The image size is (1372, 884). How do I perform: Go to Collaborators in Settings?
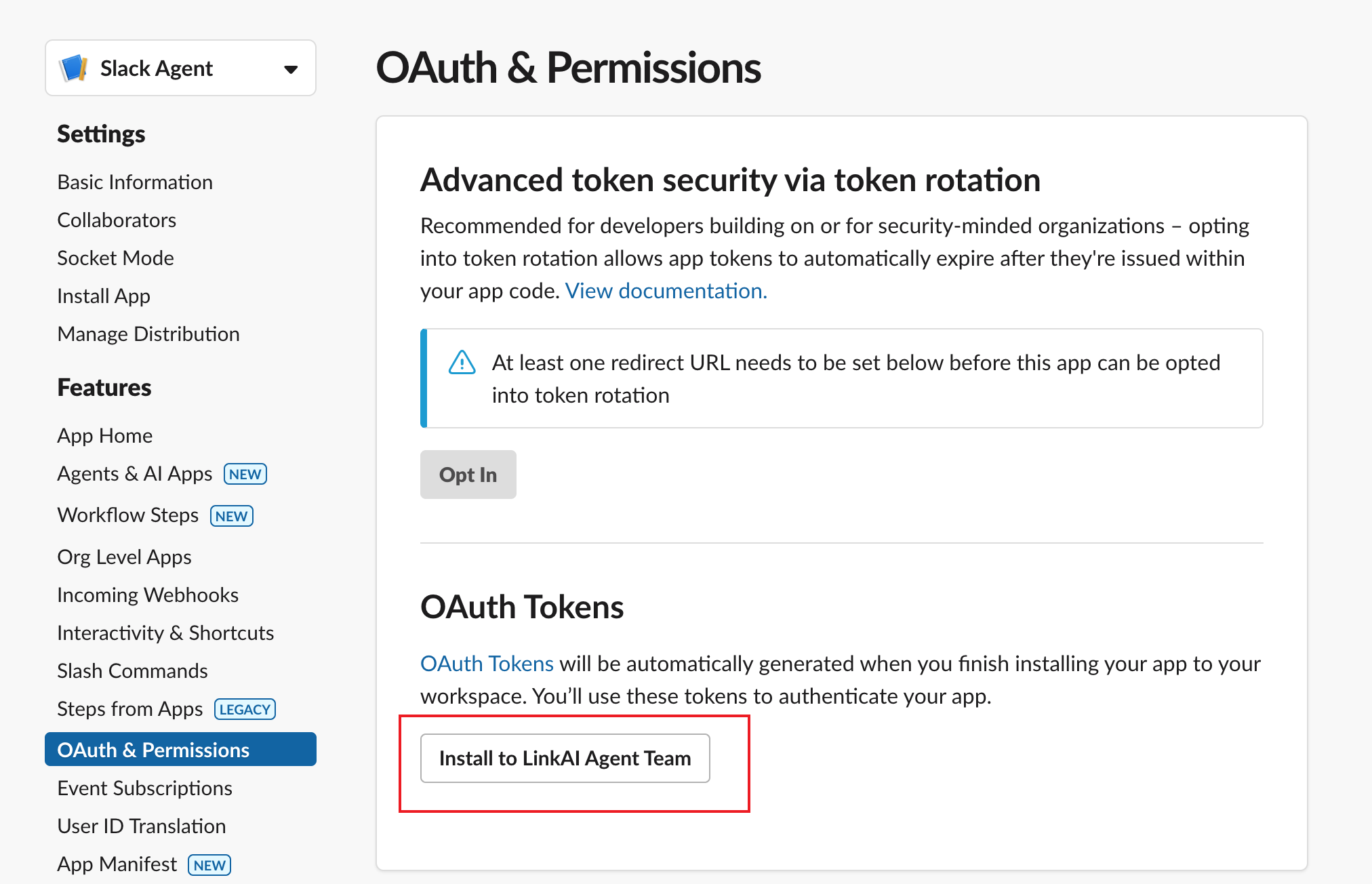point(117,220)
